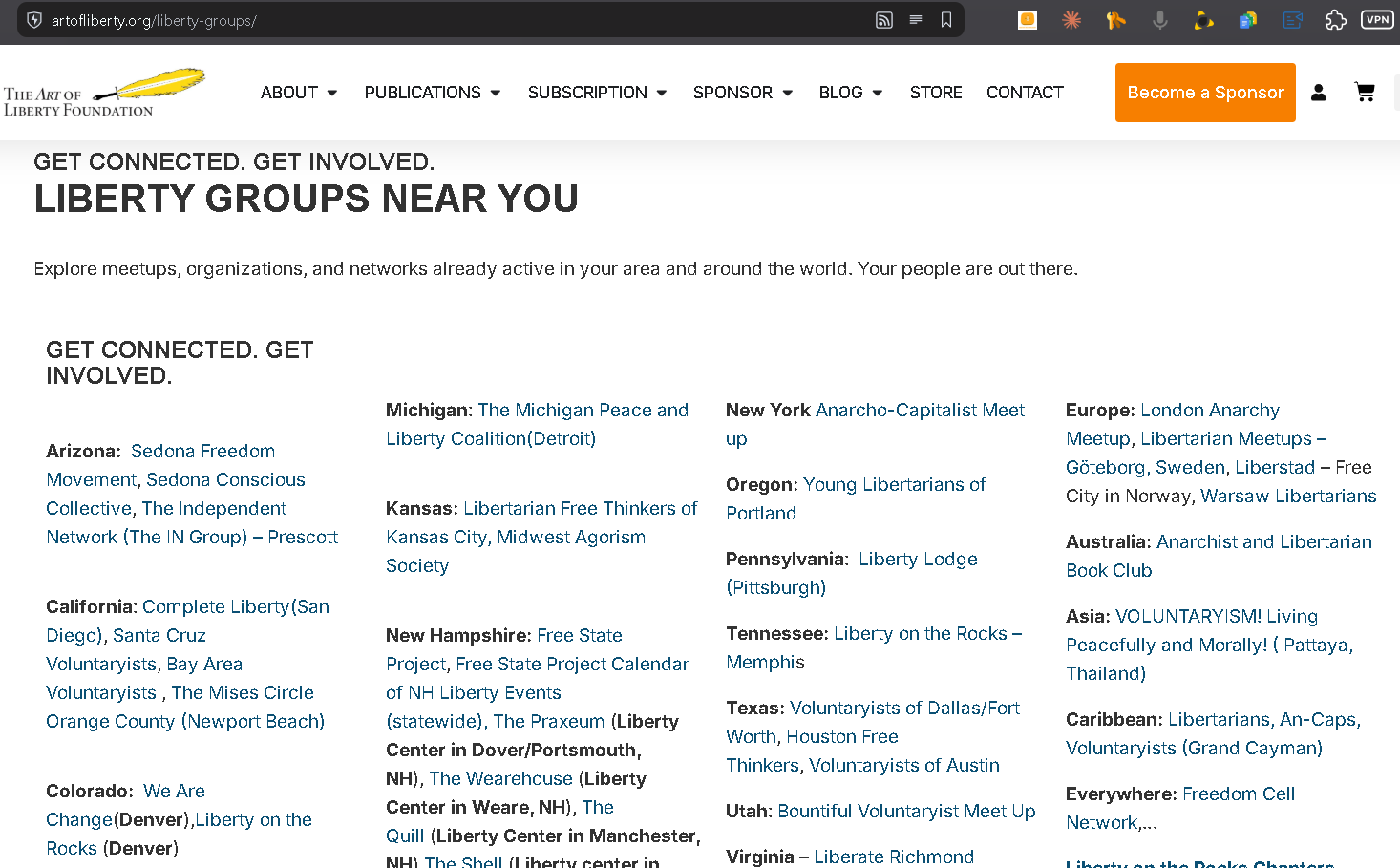The height and width of the screenshot is (868, 1400).
Task: Open Liberty on the Rocks – Memphis link
Action: 874,647
